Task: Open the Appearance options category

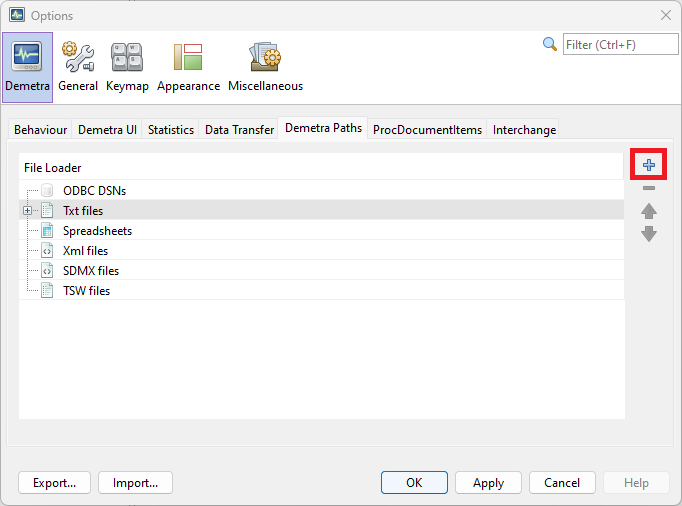Action: tap(188, 67)
